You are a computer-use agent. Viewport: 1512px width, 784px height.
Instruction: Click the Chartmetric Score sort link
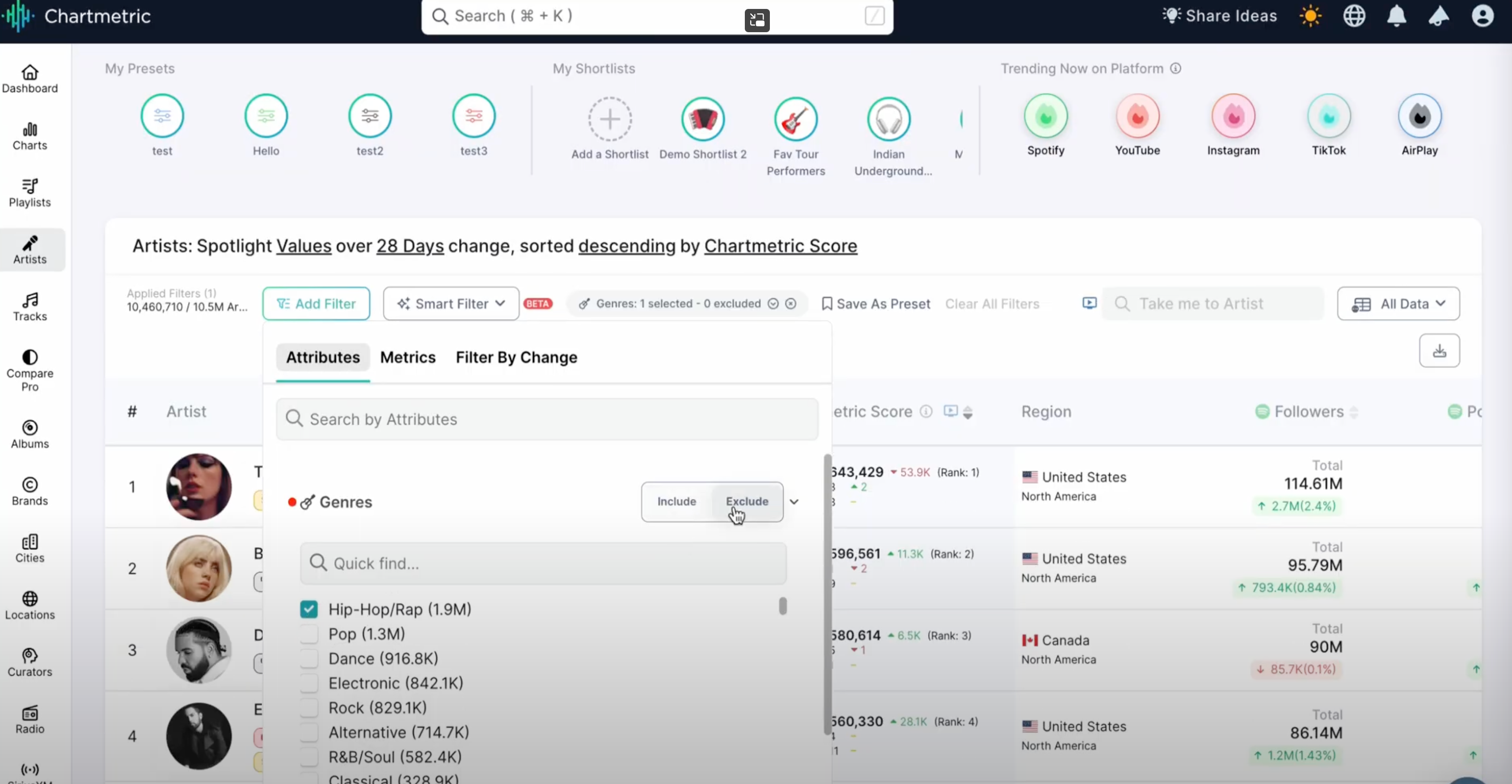(x=780, y=246)
